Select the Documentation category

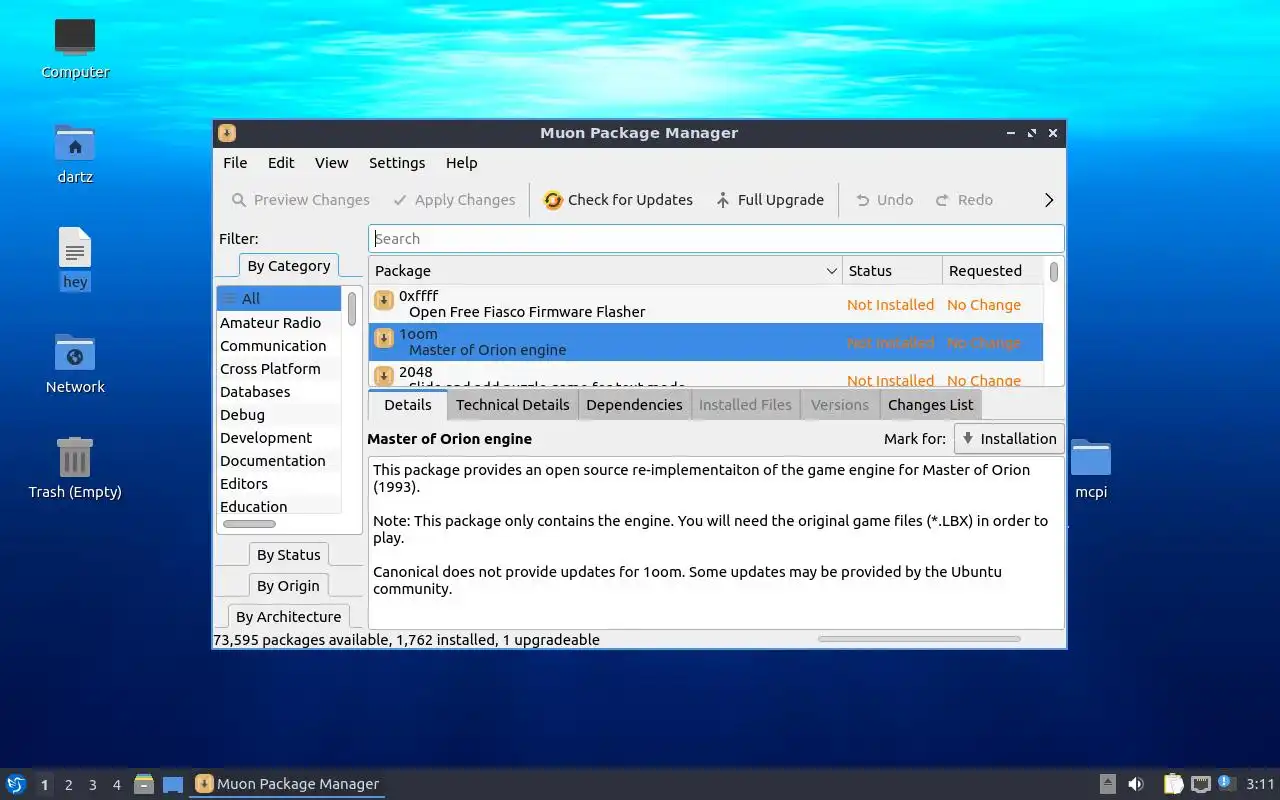click(x=279, y=461)
